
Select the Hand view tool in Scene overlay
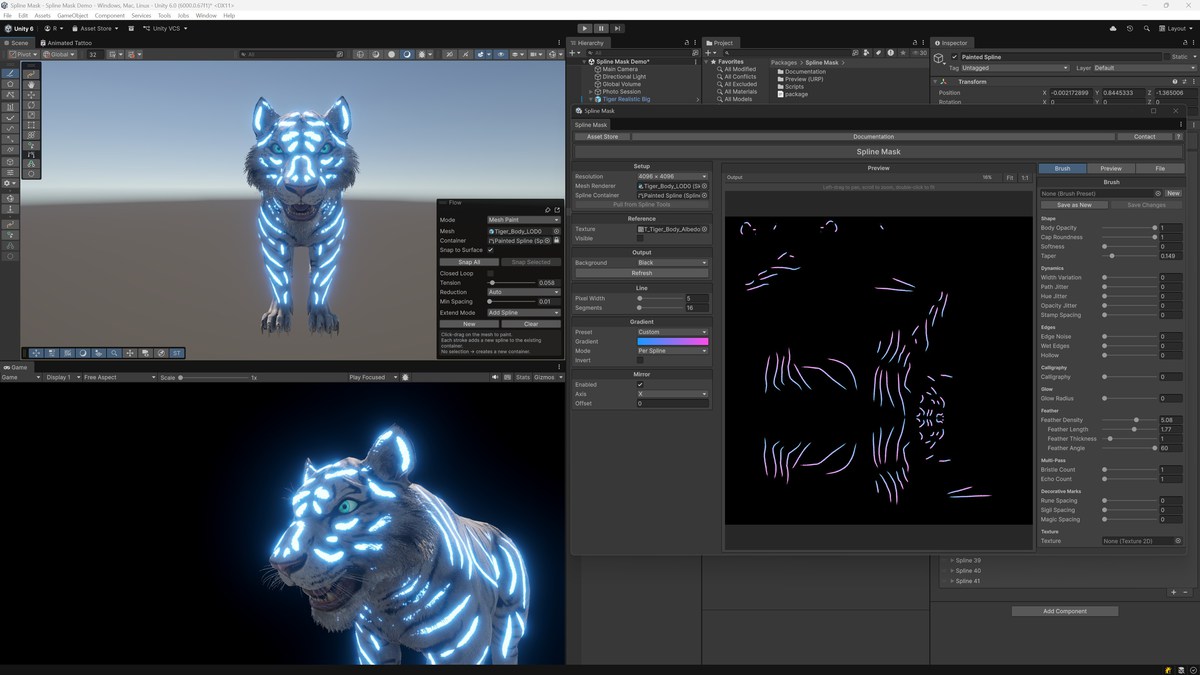coord(31,84)
